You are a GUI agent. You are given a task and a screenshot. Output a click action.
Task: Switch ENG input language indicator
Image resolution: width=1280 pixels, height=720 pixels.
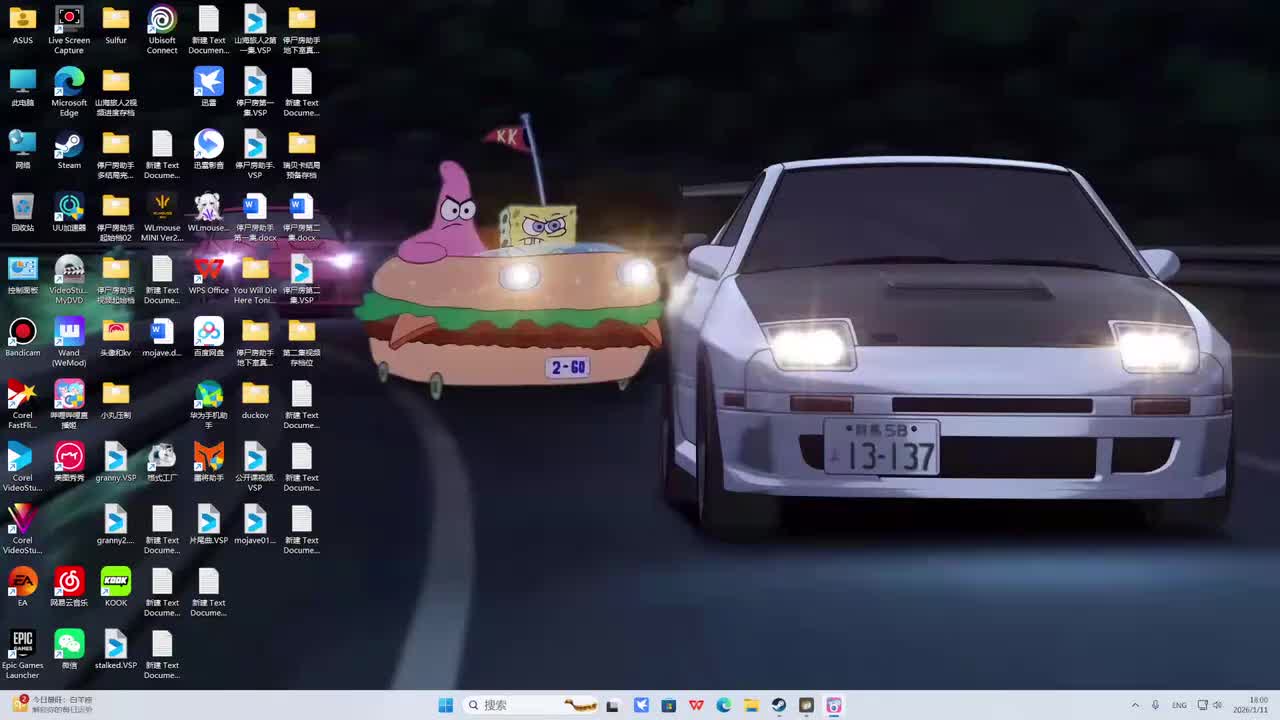coord(1179,705)
